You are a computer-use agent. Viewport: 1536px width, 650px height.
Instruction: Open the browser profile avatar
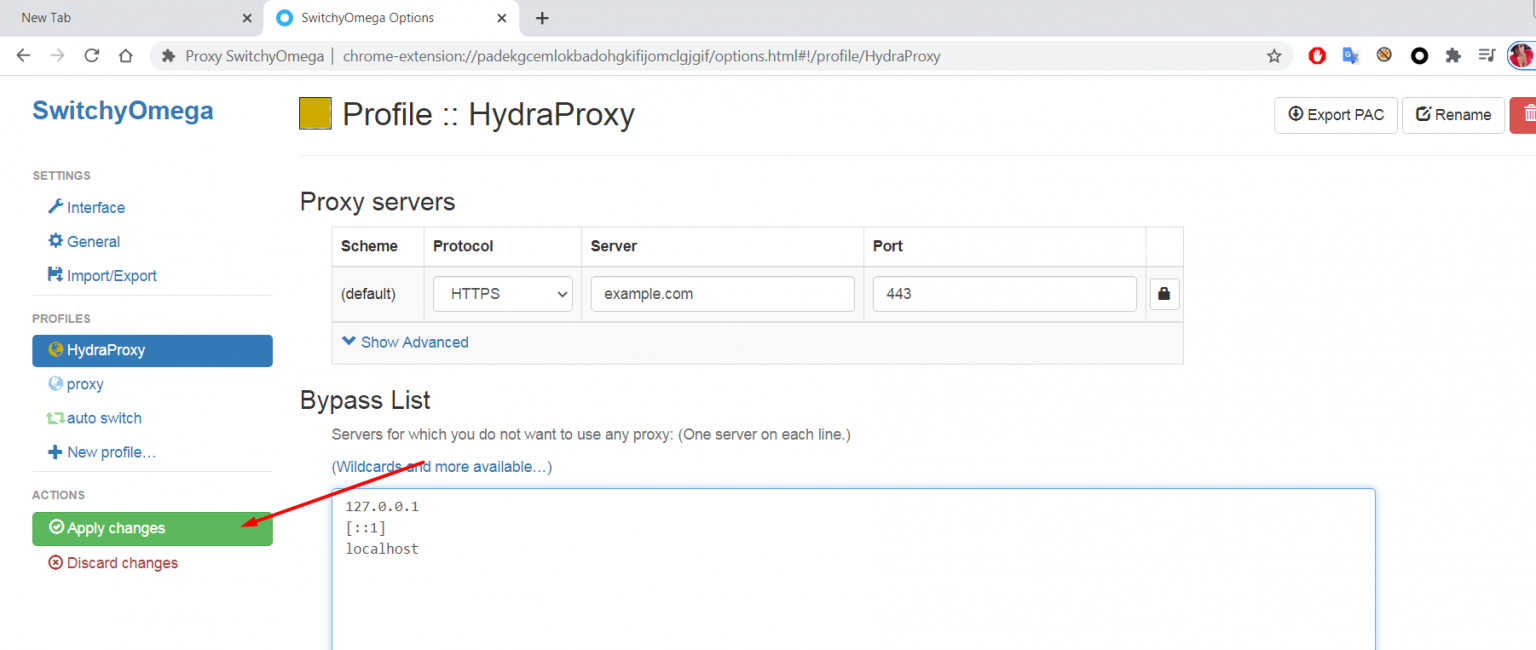tap(1521, 56)
